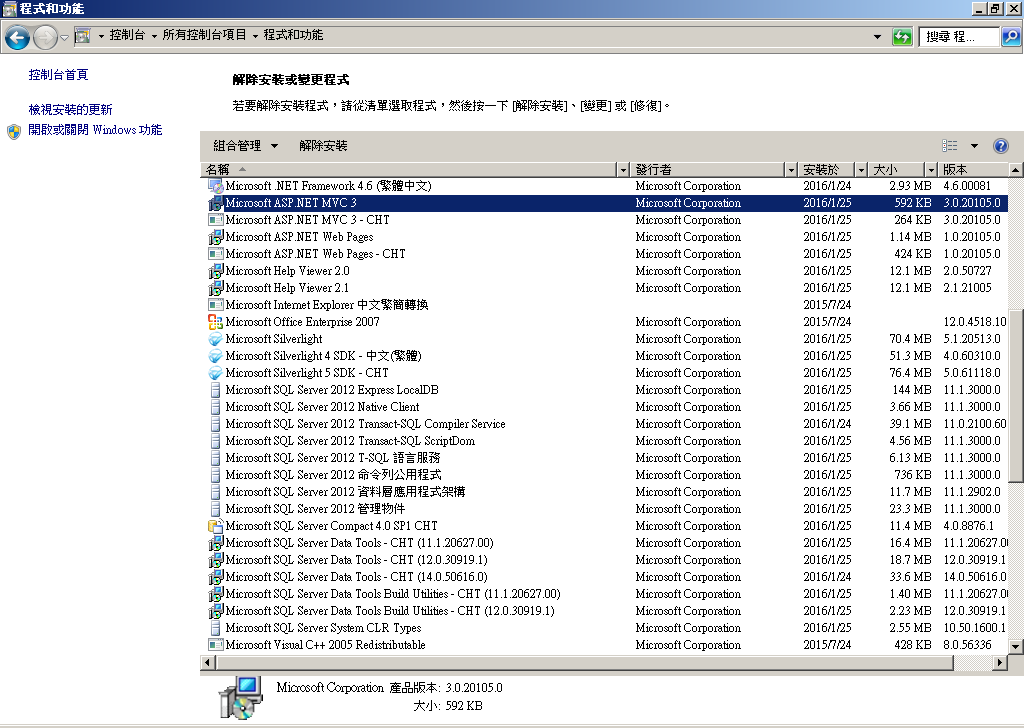The width and height of the screenshot is (1024, 728).
Task: Click 所有控制台項目 breadcrumb segment
Action: [204, 35]
